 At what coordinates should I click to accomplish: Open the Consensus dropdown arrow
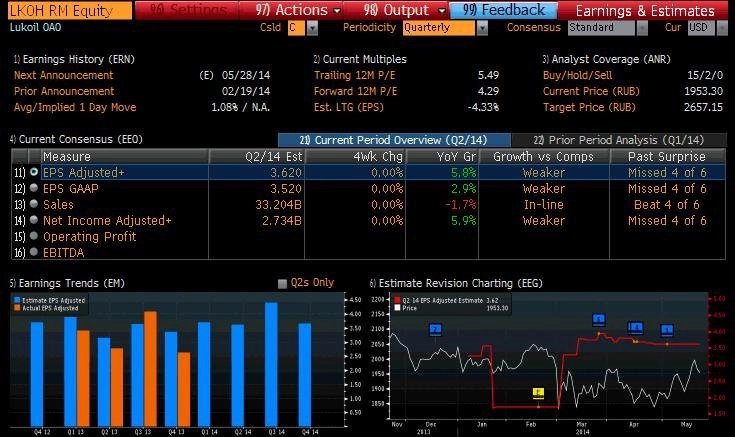point(642,28)
